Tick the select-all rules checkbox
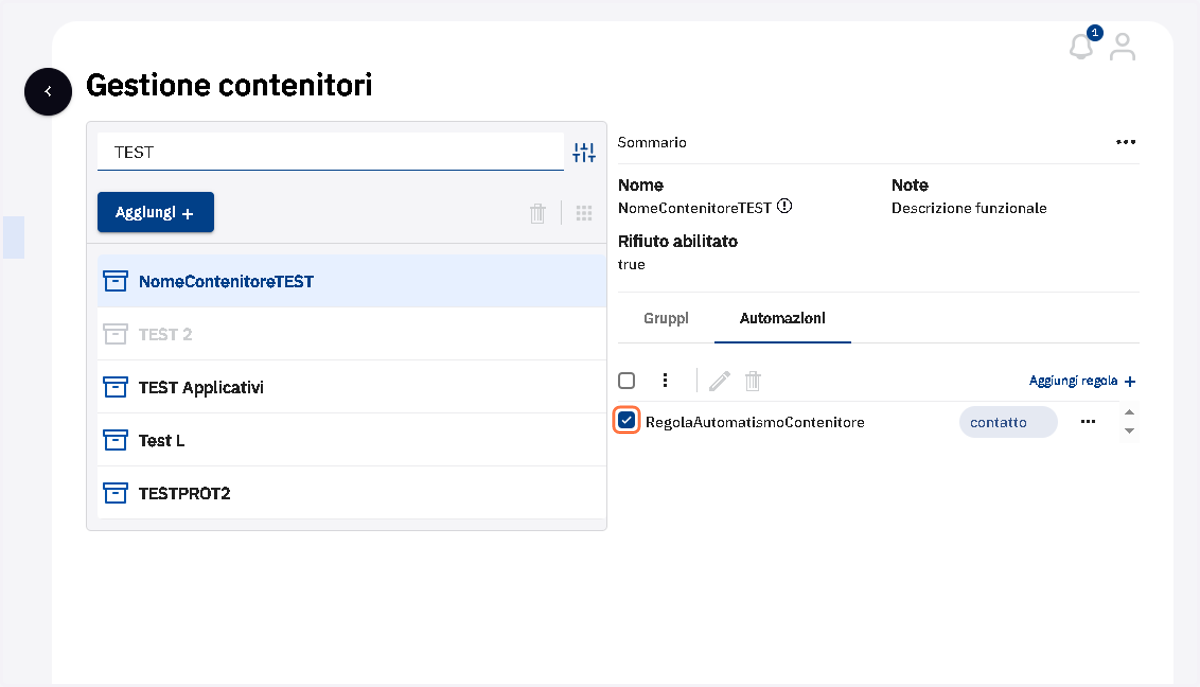Image resolution: width=1200 pixels, height=687 pixels. pos(626,380)
